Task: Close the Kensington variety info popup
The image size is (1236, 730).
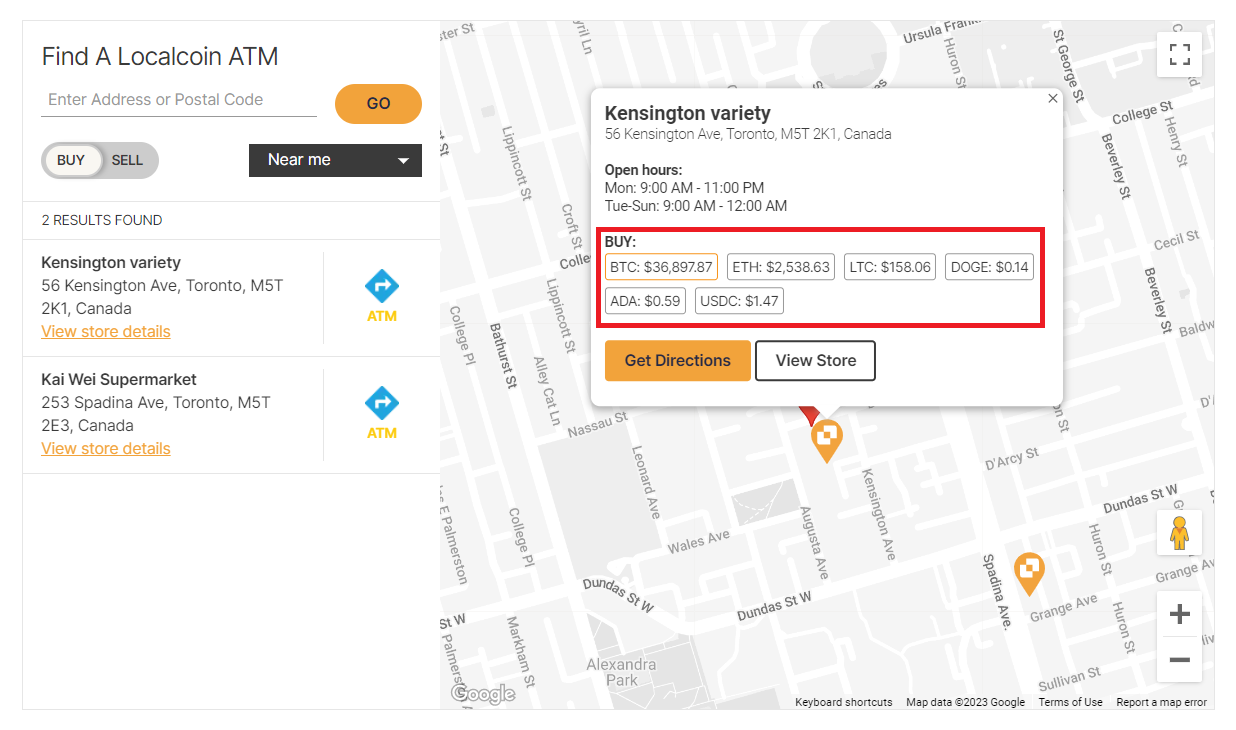Action: (1052, 99)
